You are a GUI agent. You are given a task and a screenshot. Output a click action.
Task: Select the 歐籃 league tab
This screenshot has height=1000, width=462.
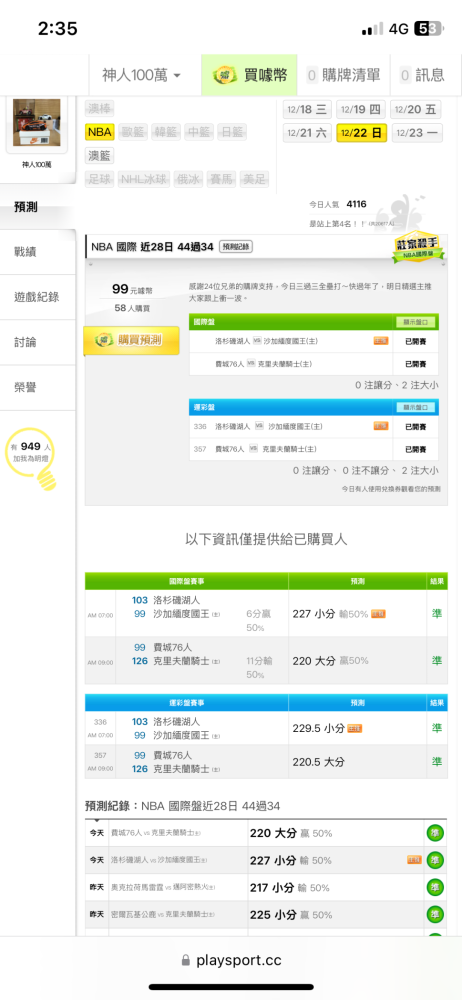point(133,132)
